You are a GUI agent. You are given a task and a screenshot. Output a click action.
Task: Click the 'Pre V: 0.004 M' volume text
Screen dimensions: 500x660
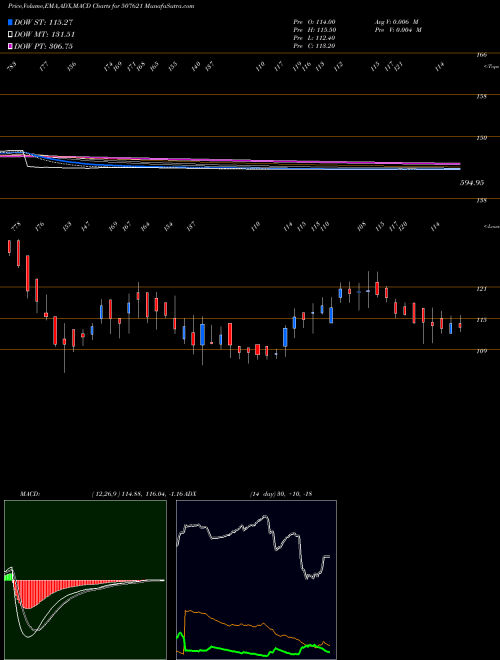398,30
